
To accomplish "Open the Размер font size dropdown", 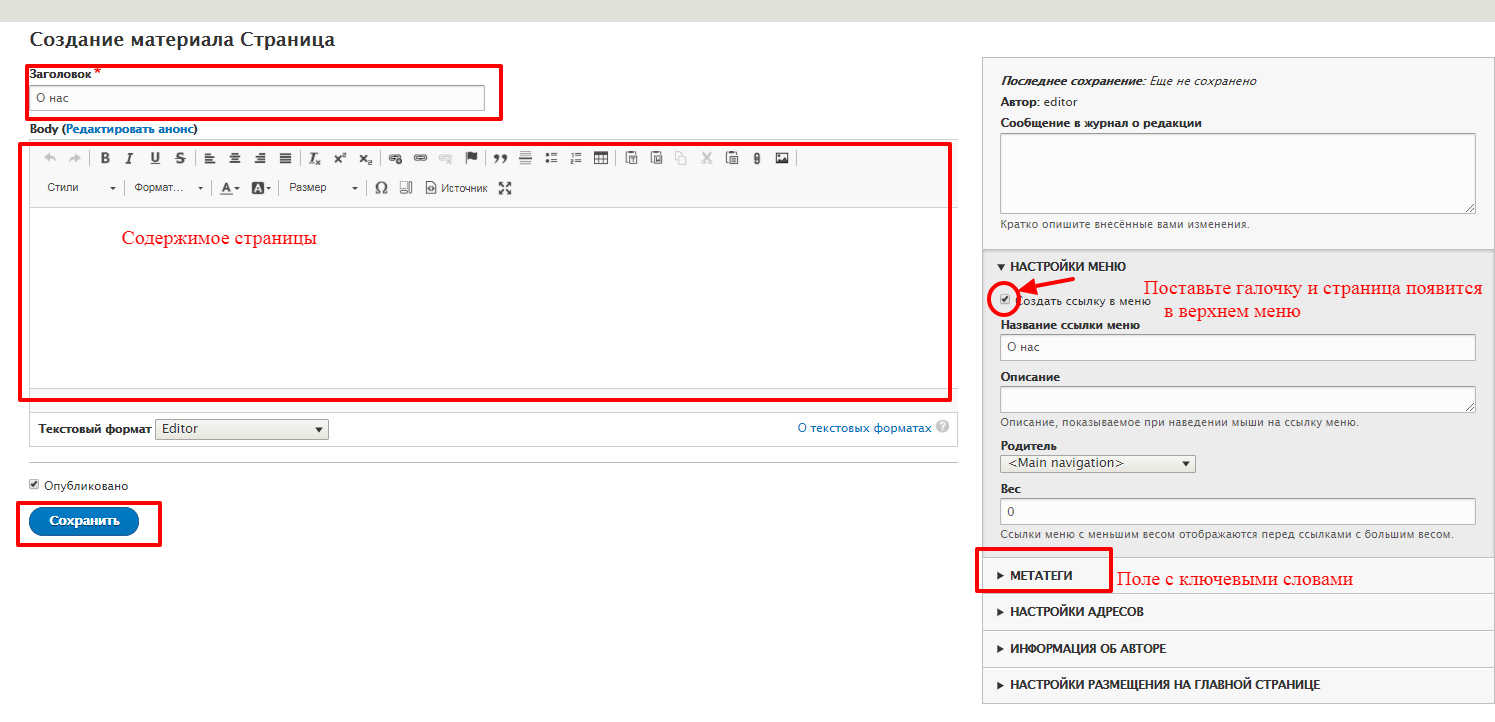I will point(323,188).
